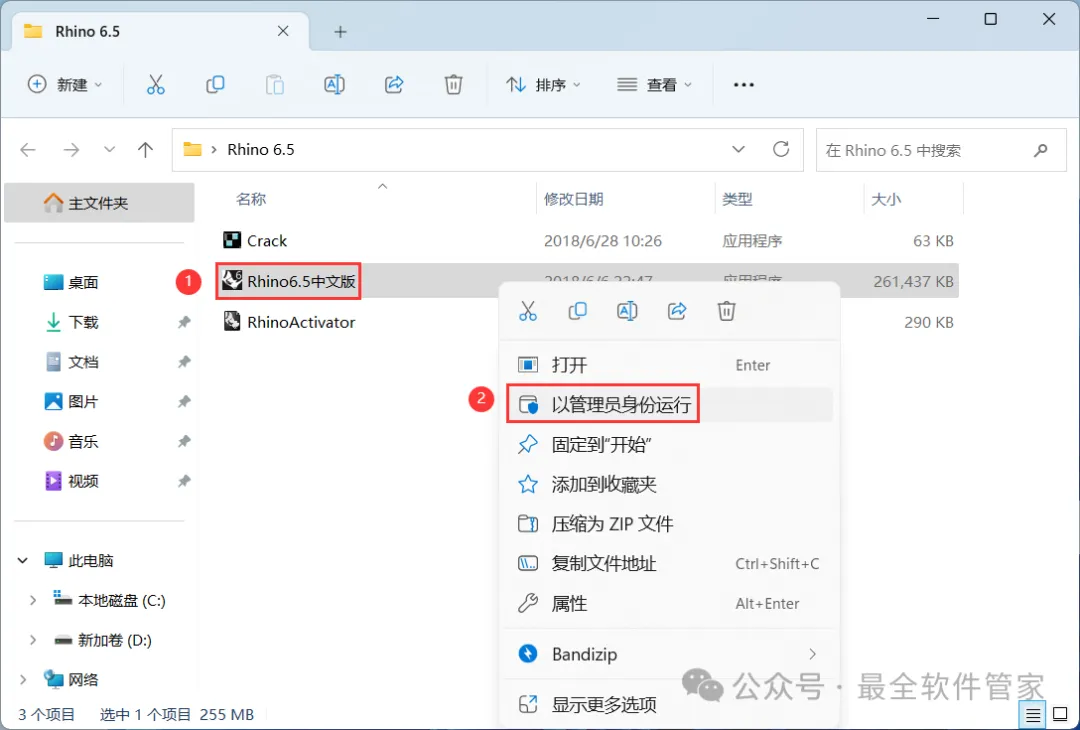Select 主文件夹 in the sidebar
The height and width of the screenshot is (730, 1080).
(x=99, y=203)
